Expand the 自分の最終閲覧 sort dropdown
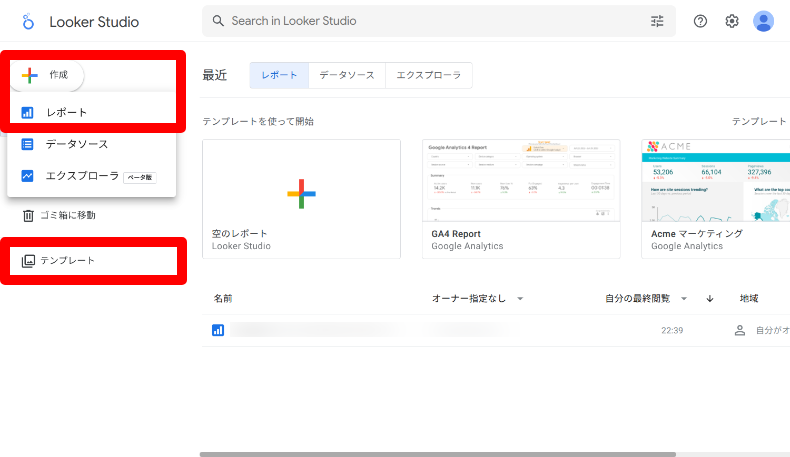 (x=646, y=299)
